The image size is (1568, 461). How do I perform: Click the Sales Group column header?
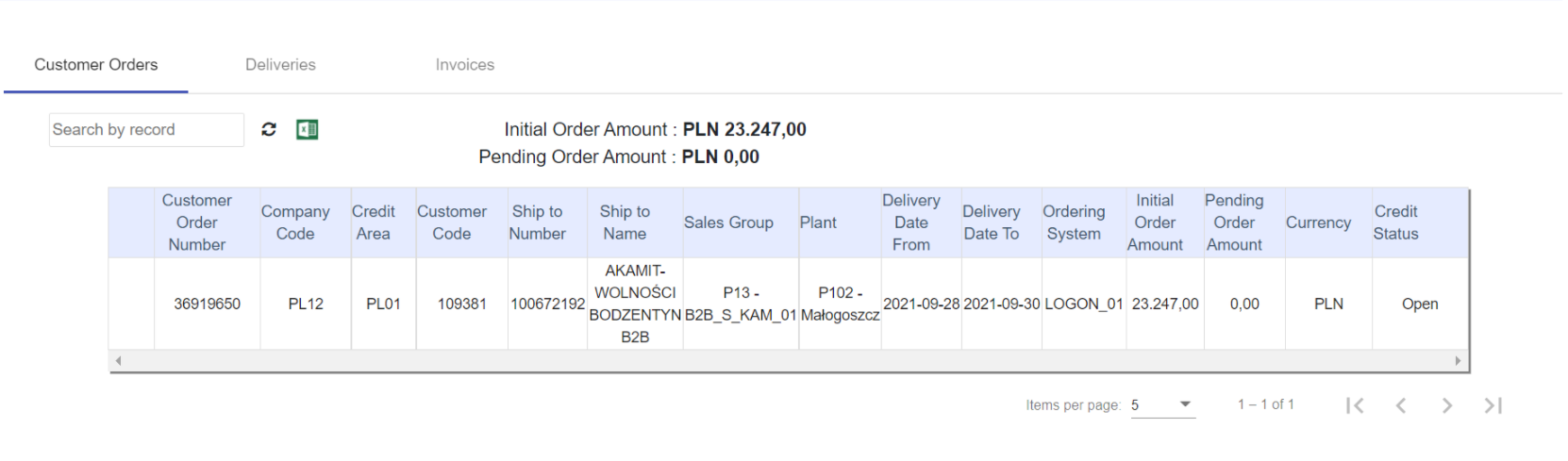pyautogui.click(x=728, y=222)
